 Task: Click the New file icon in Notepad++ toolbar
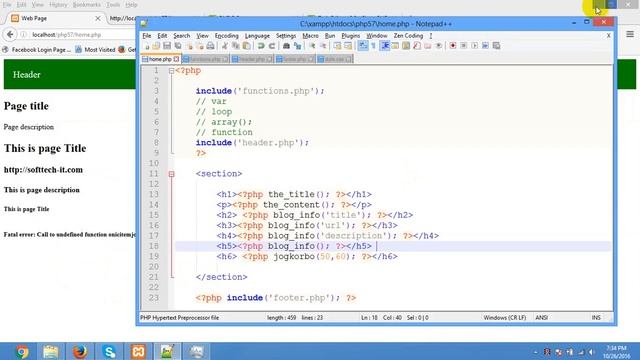(147, 46)
